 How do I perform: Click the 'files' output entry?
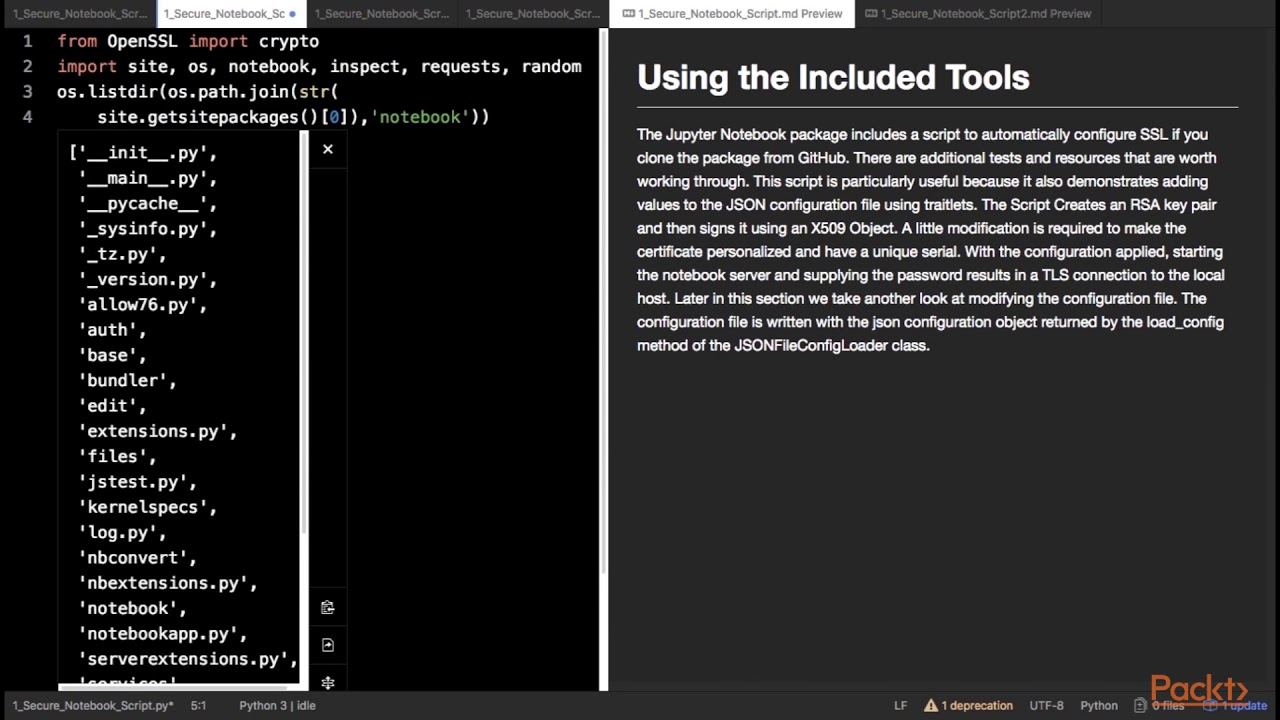117,456
